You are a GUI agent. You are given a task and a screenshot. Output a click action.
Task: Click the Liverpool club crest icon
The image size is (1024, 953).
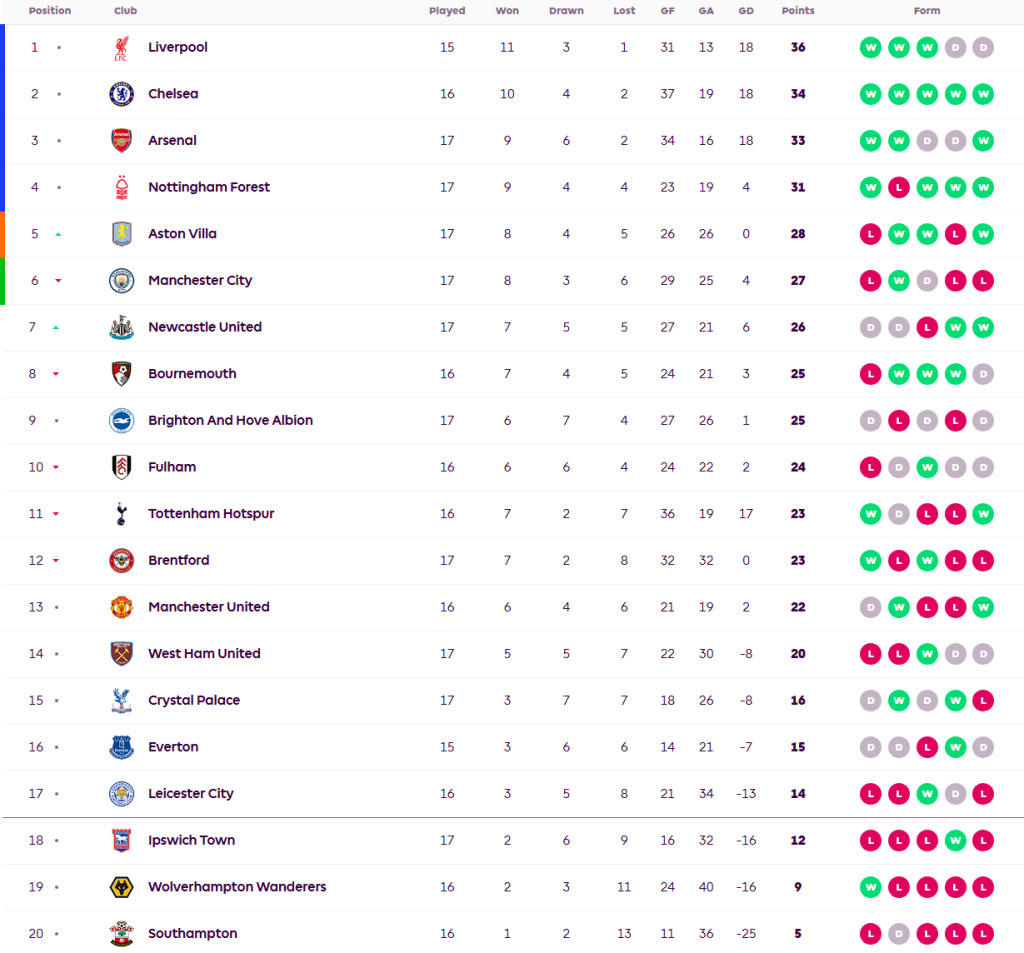pos(121,48)
